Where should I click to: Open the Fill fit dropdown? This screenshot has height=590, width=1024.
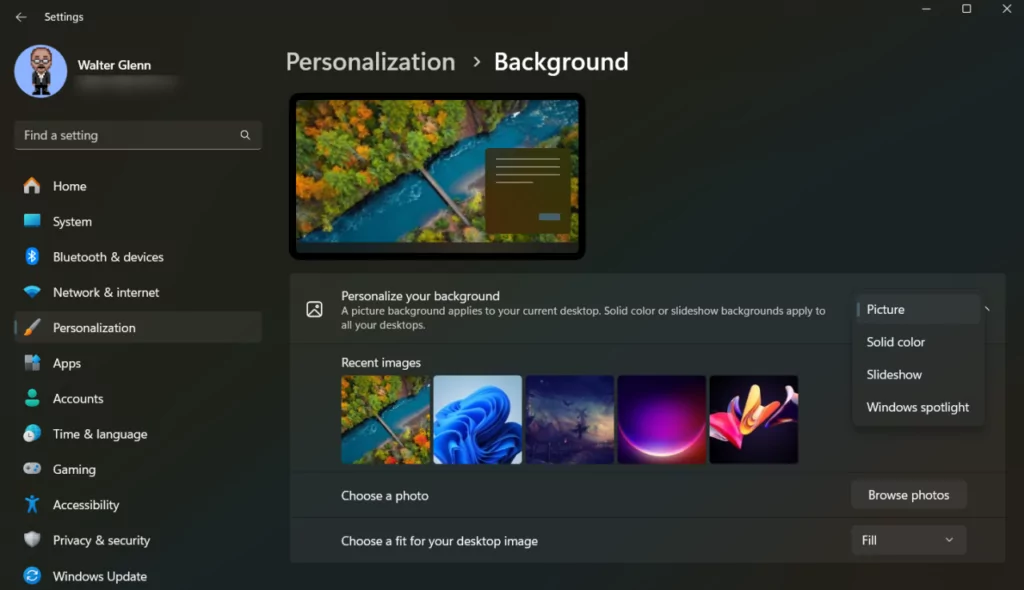[x=908, y=540]
